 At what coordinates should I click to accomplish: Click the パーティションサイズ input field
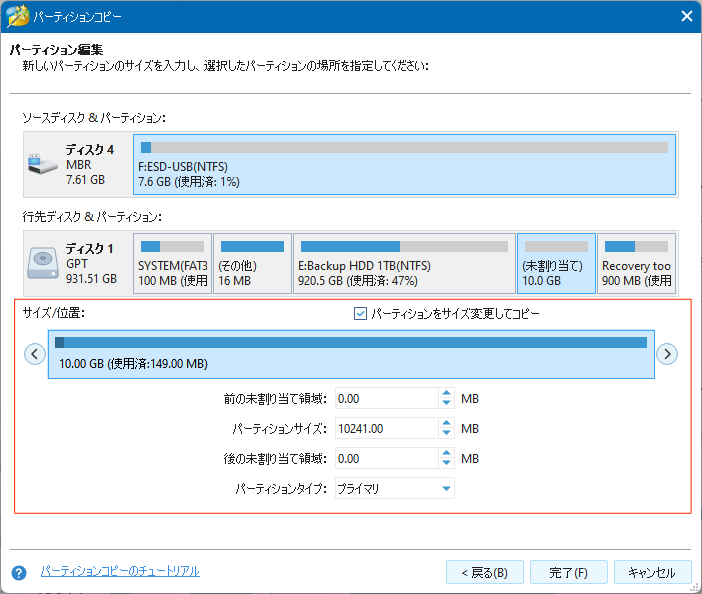[386, 428]
